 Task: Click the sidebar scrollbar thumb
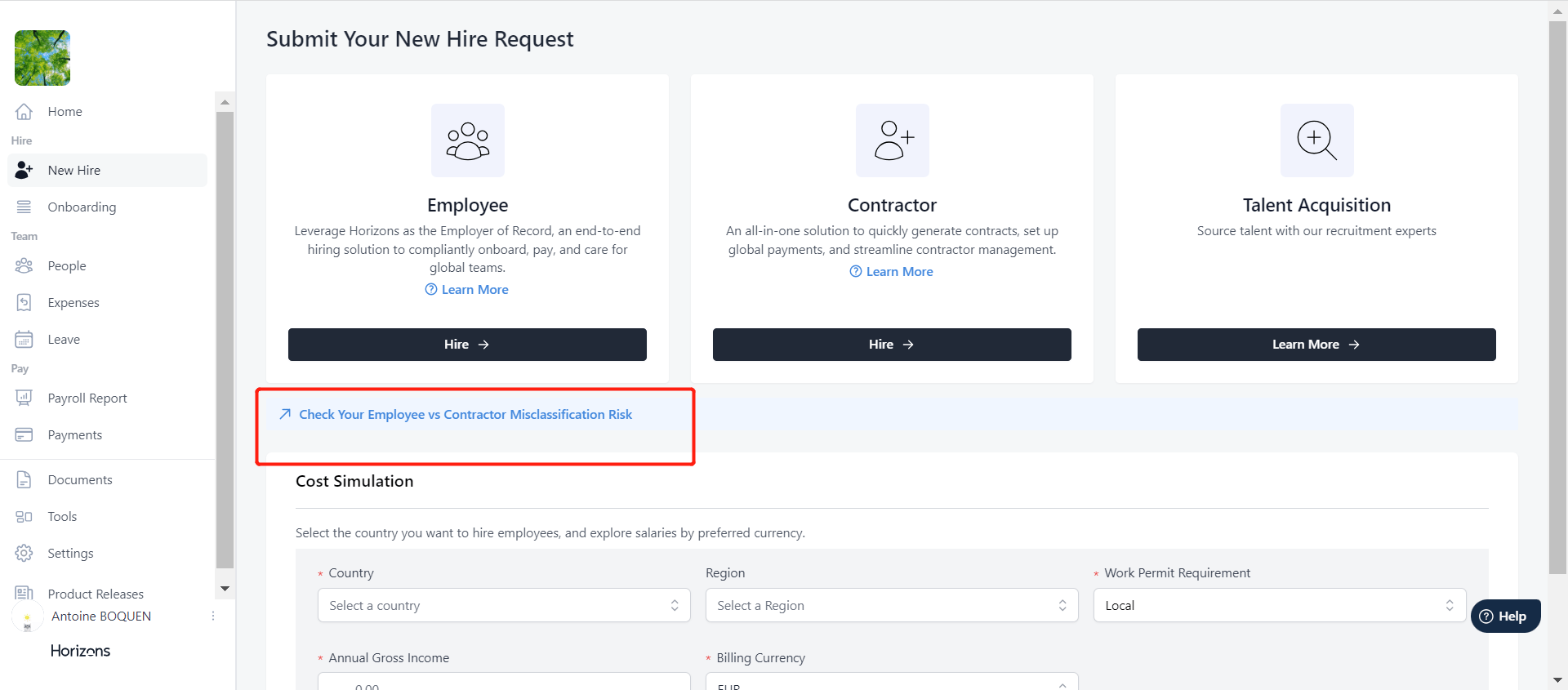click(225, 340)
